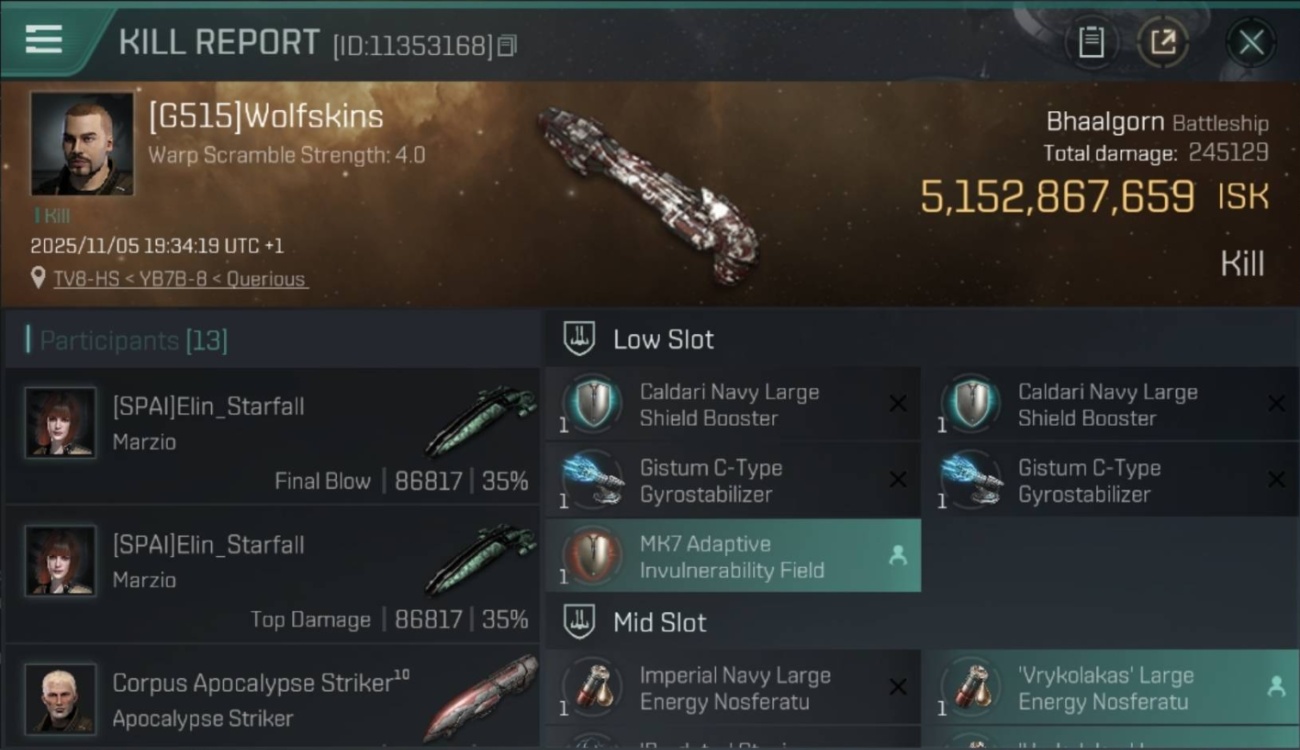Click the map pin location icon
The width and height of the screenshot is (1300, 750).
38,278
